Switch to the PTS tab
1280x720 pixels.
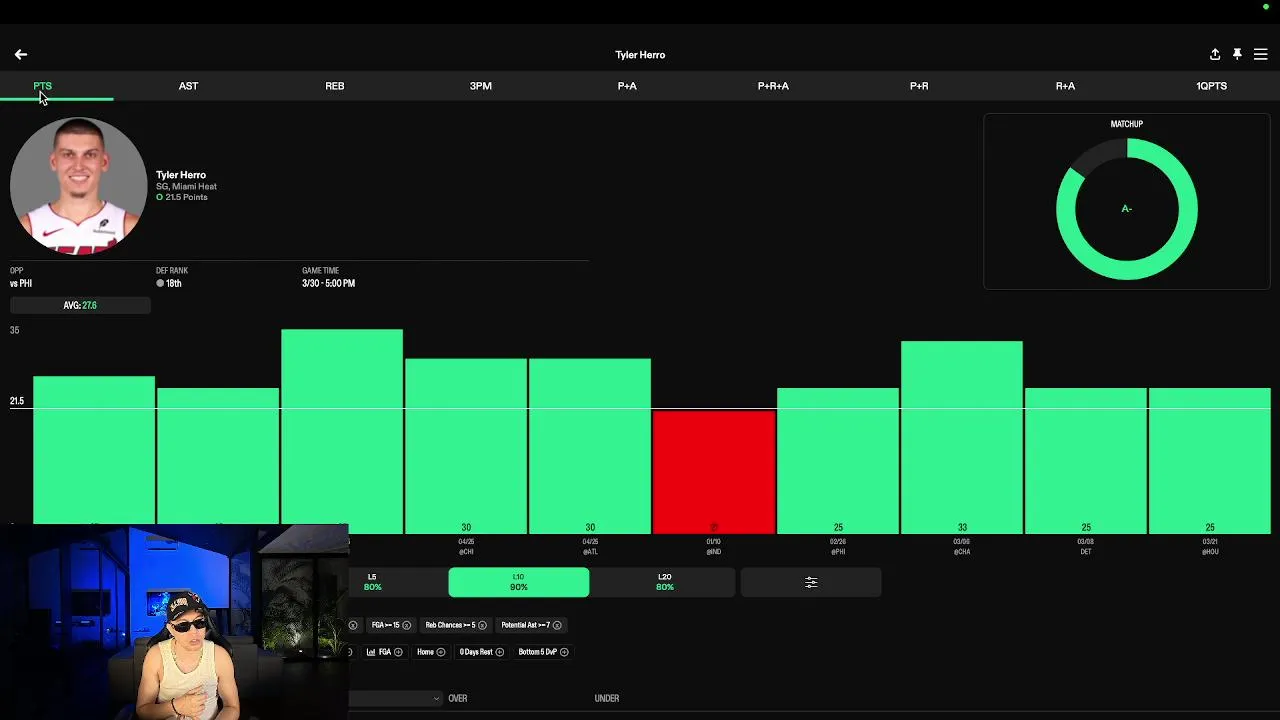[43, 86]
